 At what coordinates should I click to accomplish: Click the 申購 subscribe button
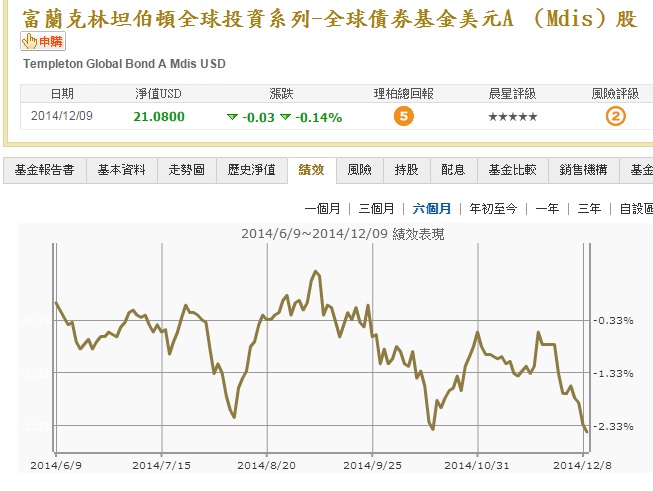[x=43, y=42]
